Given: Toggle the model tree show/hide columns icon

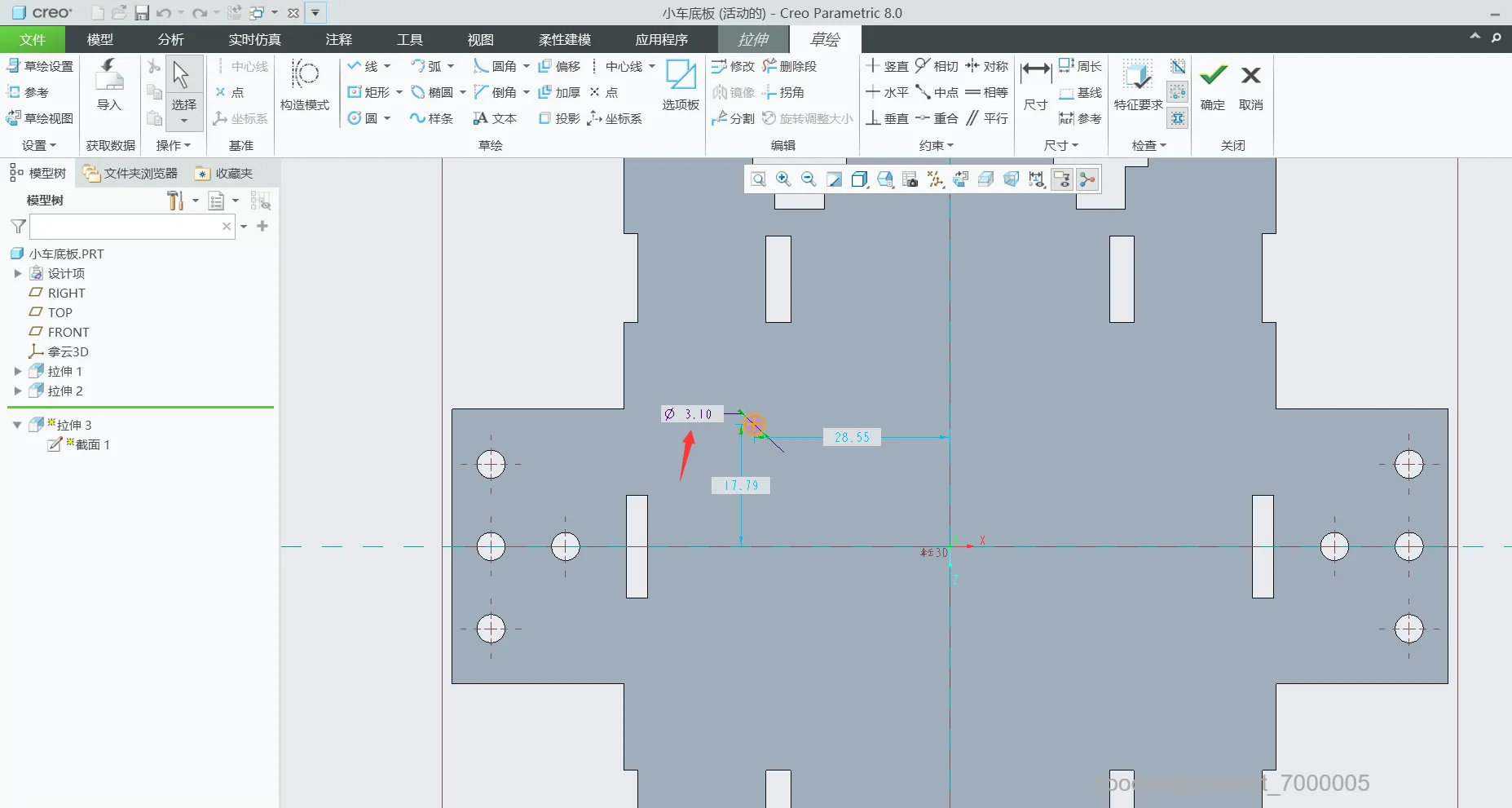Looking at the screenshot, I should click(260, 201).
